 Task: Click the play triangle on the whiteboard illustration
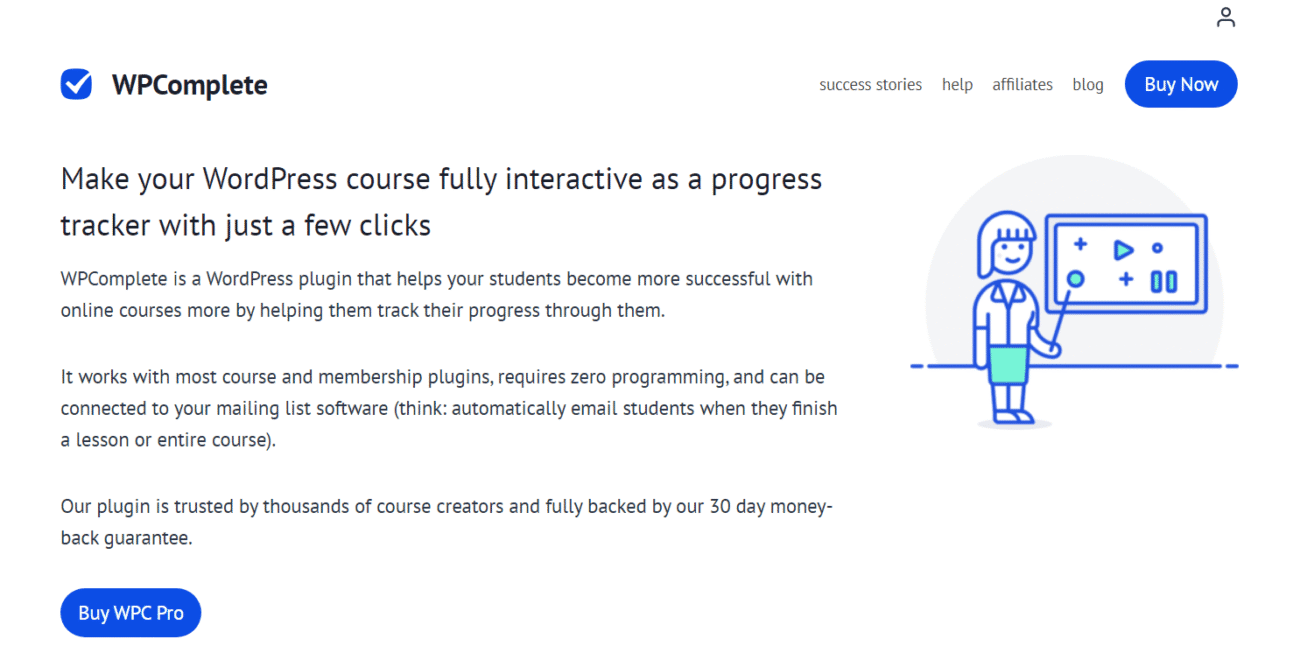pyautogui.click(x=1124, y=250)
